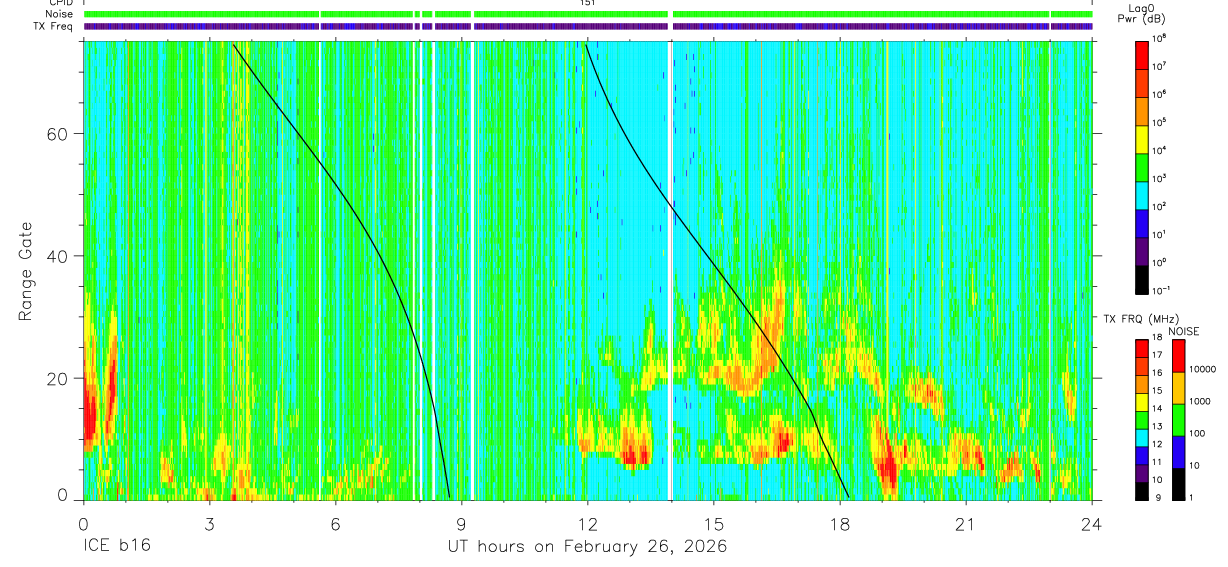Click the purple TX Freq strip above the plot

click(587, 26)
